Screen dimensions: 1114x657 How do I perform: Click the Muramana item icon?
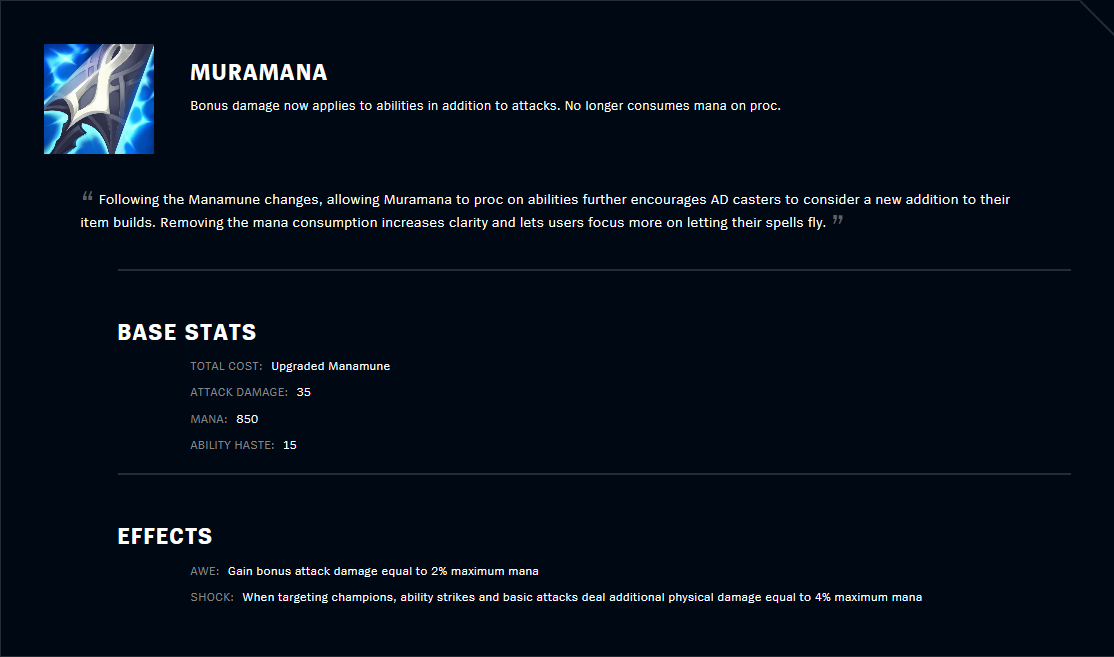99,99
